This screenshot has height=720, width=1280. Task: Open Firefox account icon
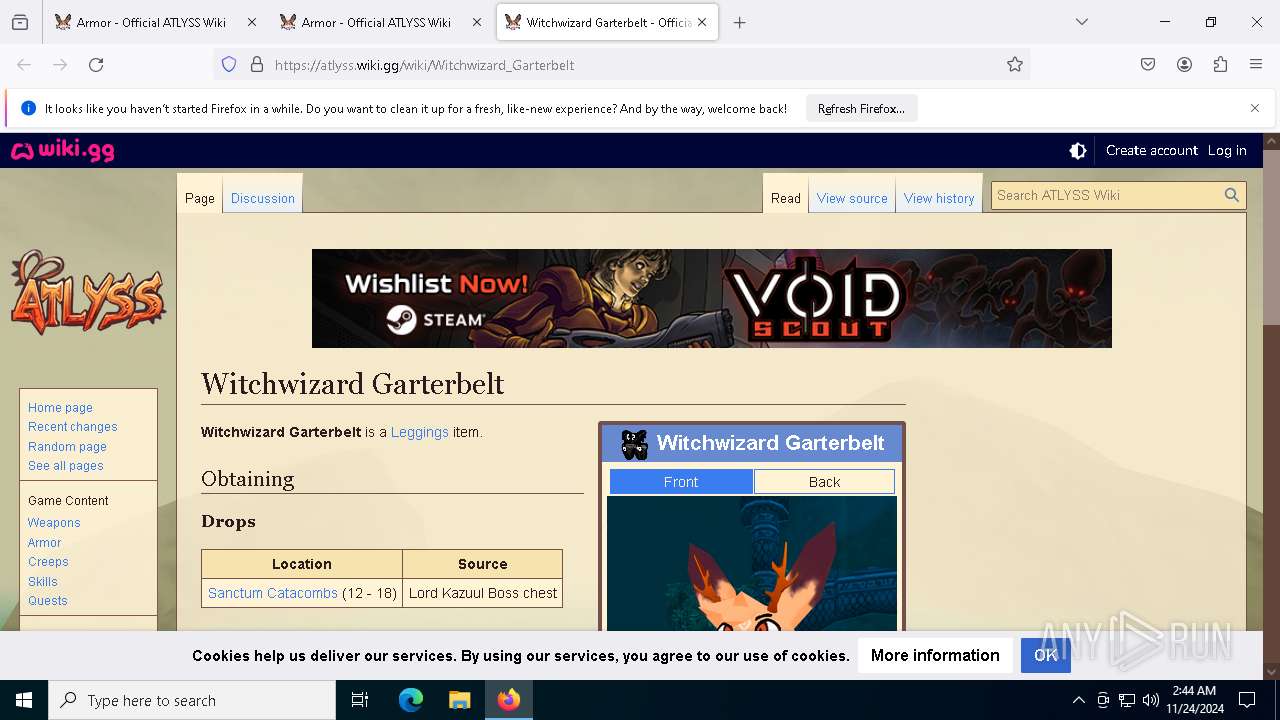point(1184,65)
